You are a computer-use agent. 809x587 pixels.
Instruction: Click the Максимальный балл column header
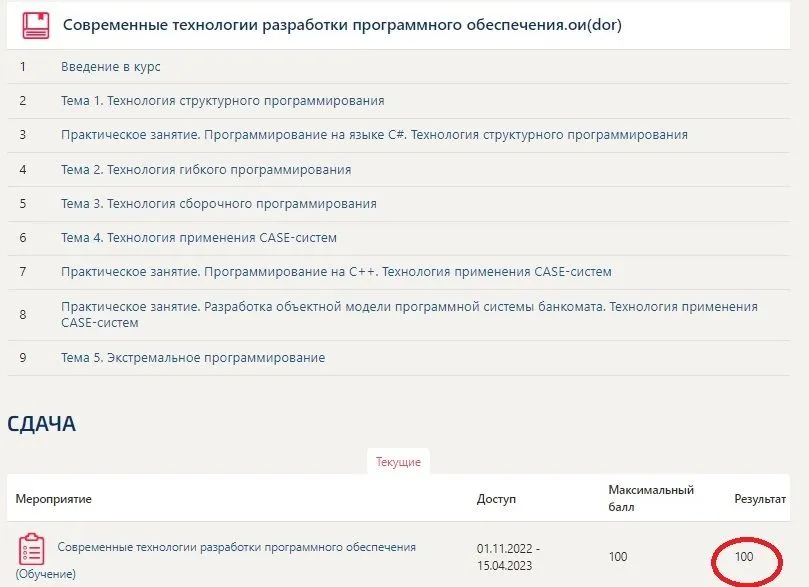651,498
